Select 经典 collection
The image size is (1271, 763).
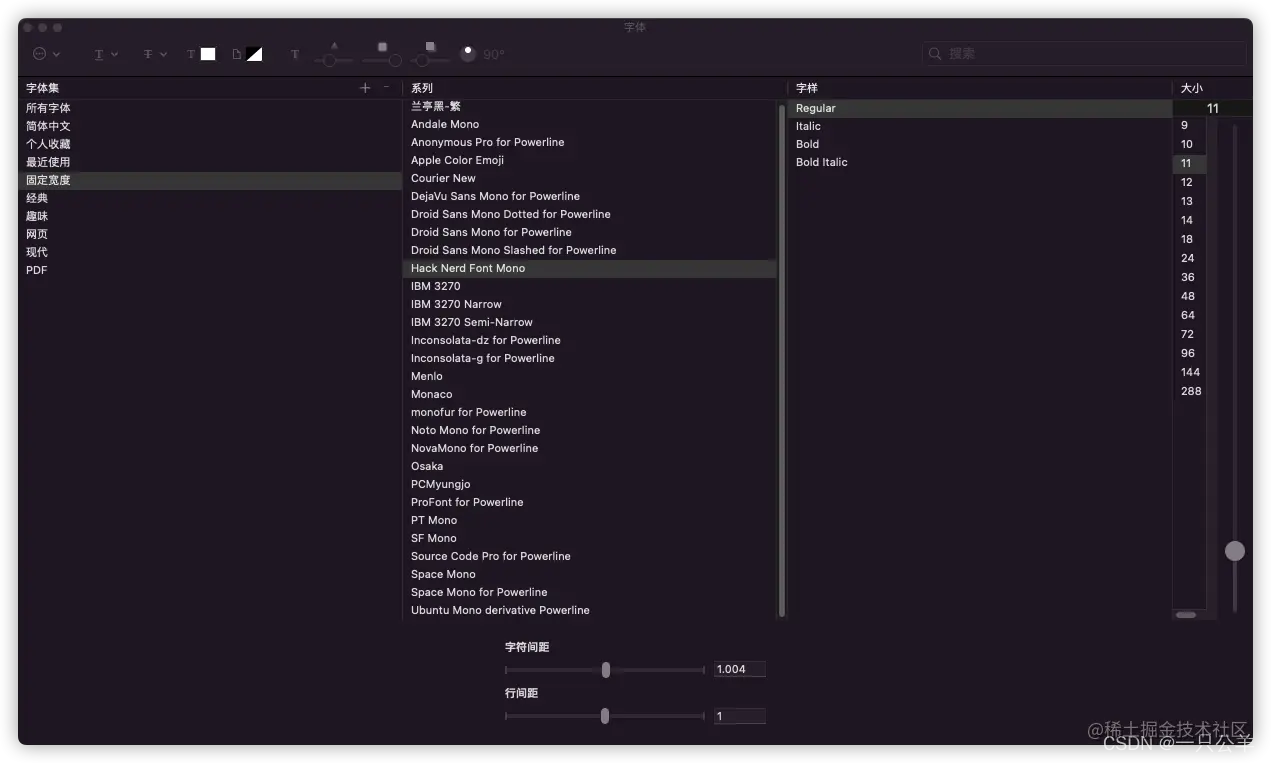pyautogui.click(x=210, y=198)
